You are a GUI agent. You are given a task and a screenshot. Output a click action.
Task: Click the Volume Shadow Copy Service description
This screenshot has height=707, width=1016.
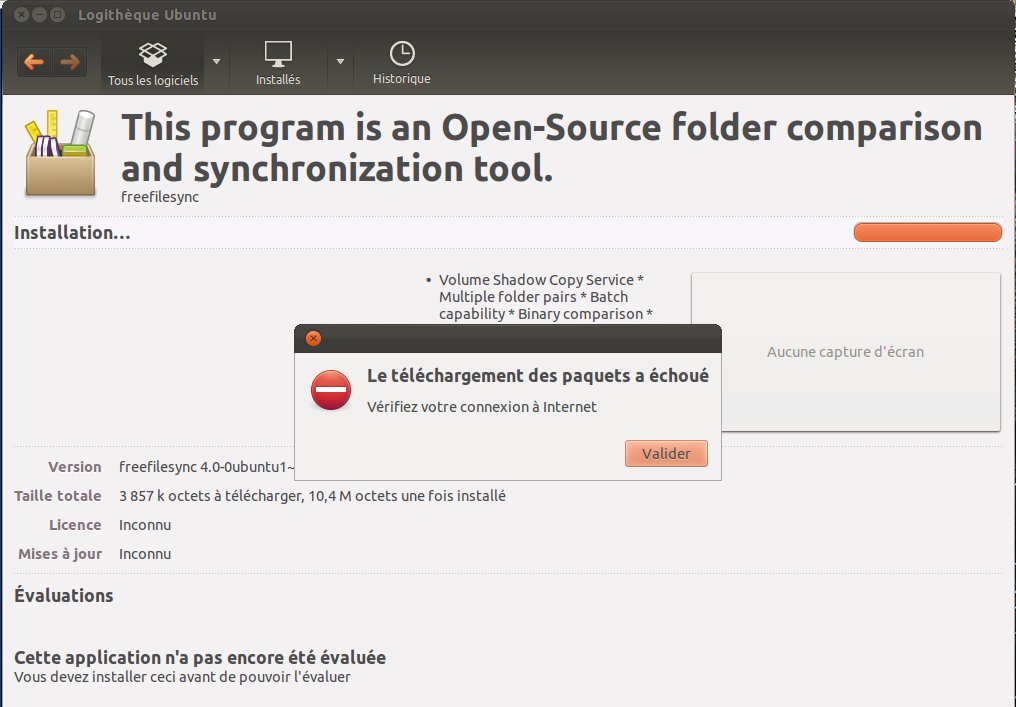(546, 297)
